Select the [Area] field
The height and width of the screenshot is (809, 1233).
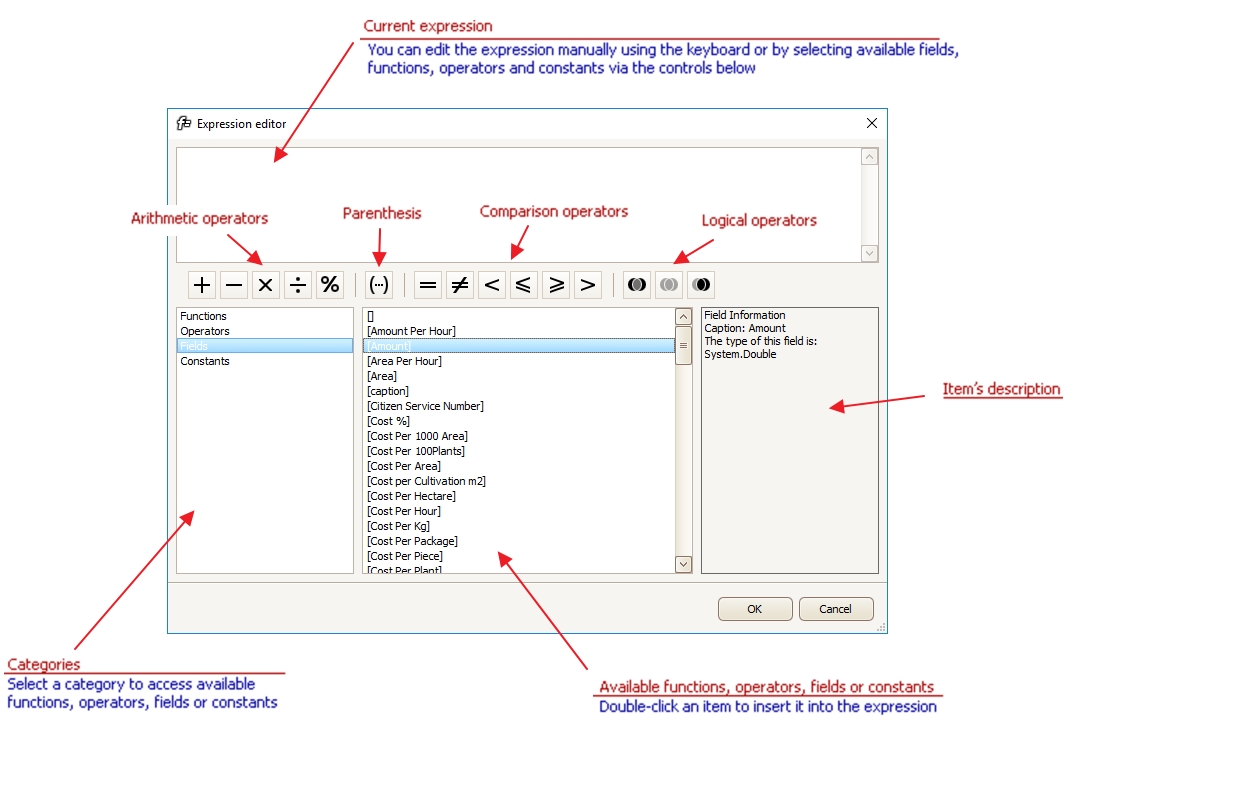point(519,376)
